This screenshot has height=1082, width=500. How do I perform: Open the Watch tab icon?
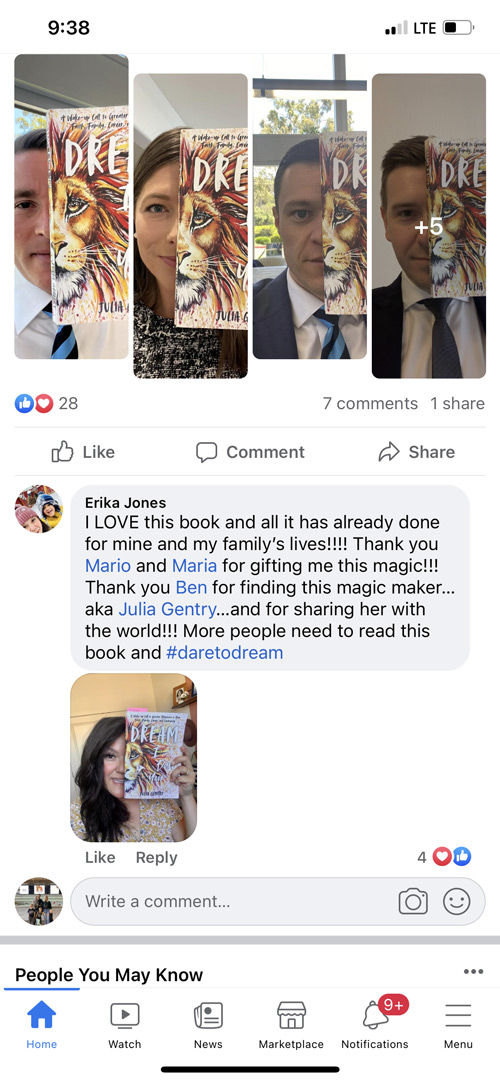tap(125, 1015)
